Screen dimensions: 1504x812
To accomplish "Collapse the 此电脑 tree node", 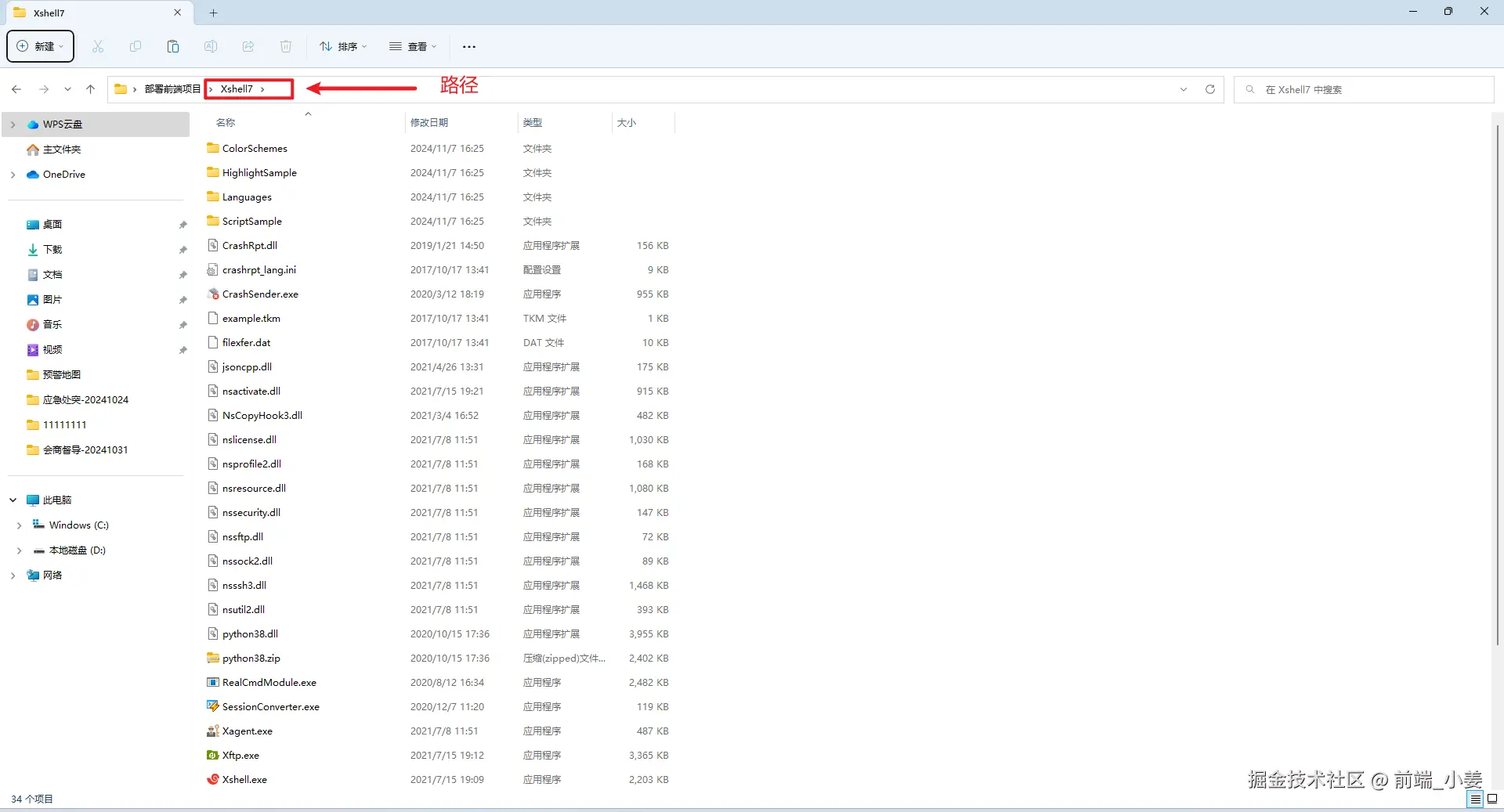I will (13, 500).
